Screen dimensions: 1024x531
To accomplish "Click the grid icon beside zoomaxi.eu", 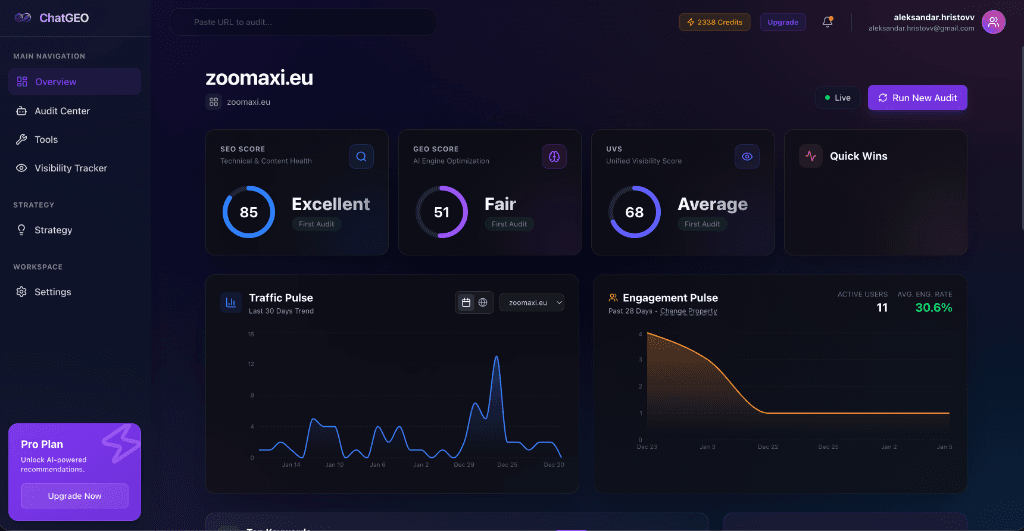I will (x=214, y=101).
